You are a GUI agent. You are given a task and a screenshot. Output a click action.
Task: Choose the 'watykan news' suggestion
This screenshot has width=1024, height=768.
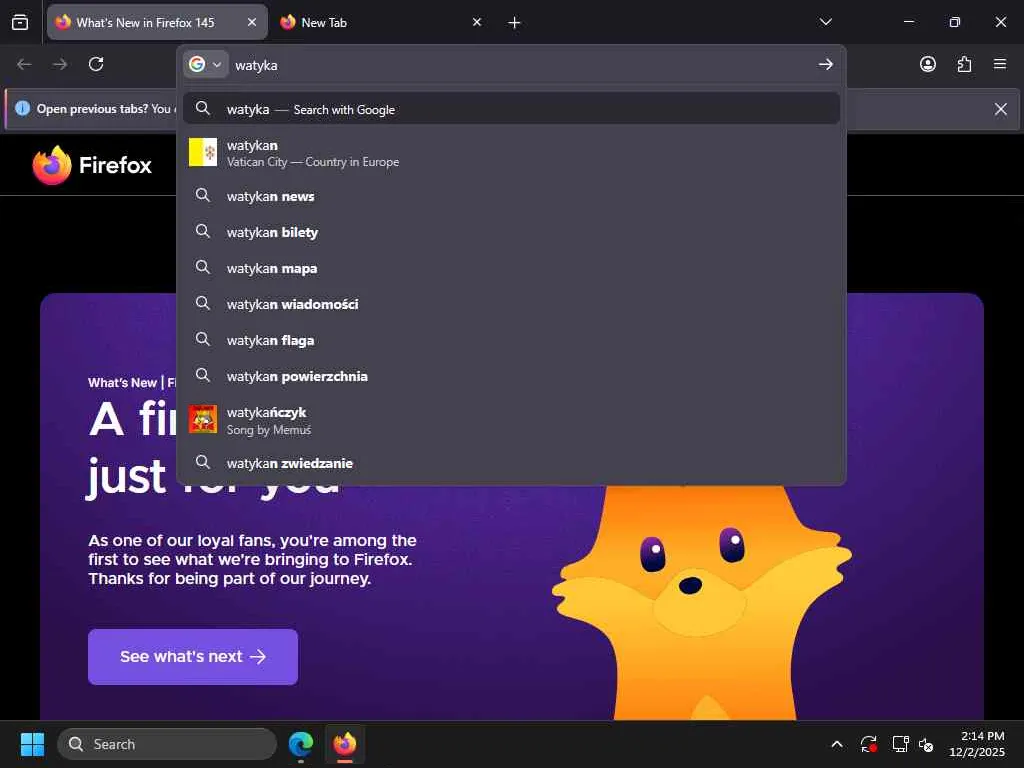[511, 196]
